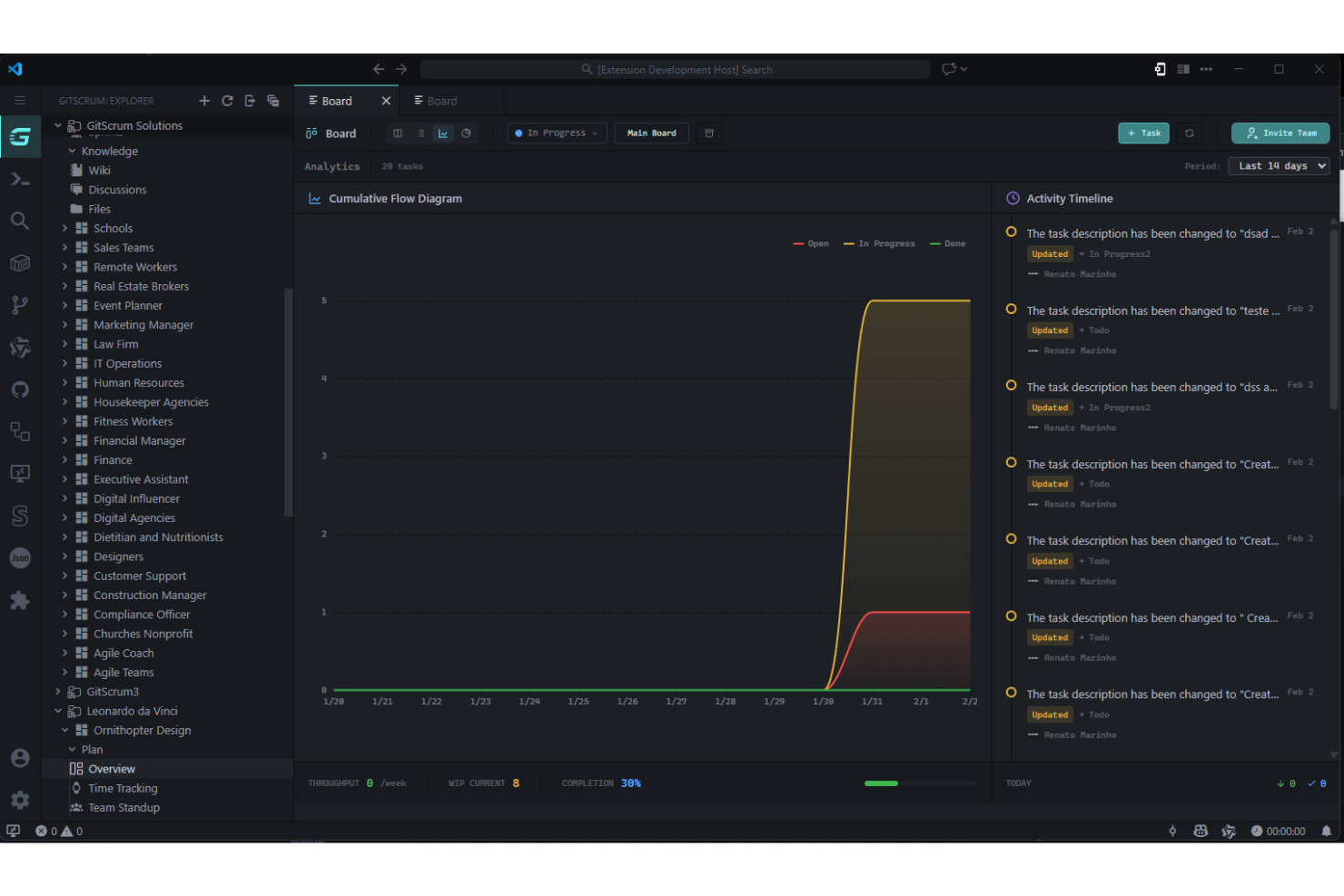Switch to analytics chart view toggle

tap(443, 133)
